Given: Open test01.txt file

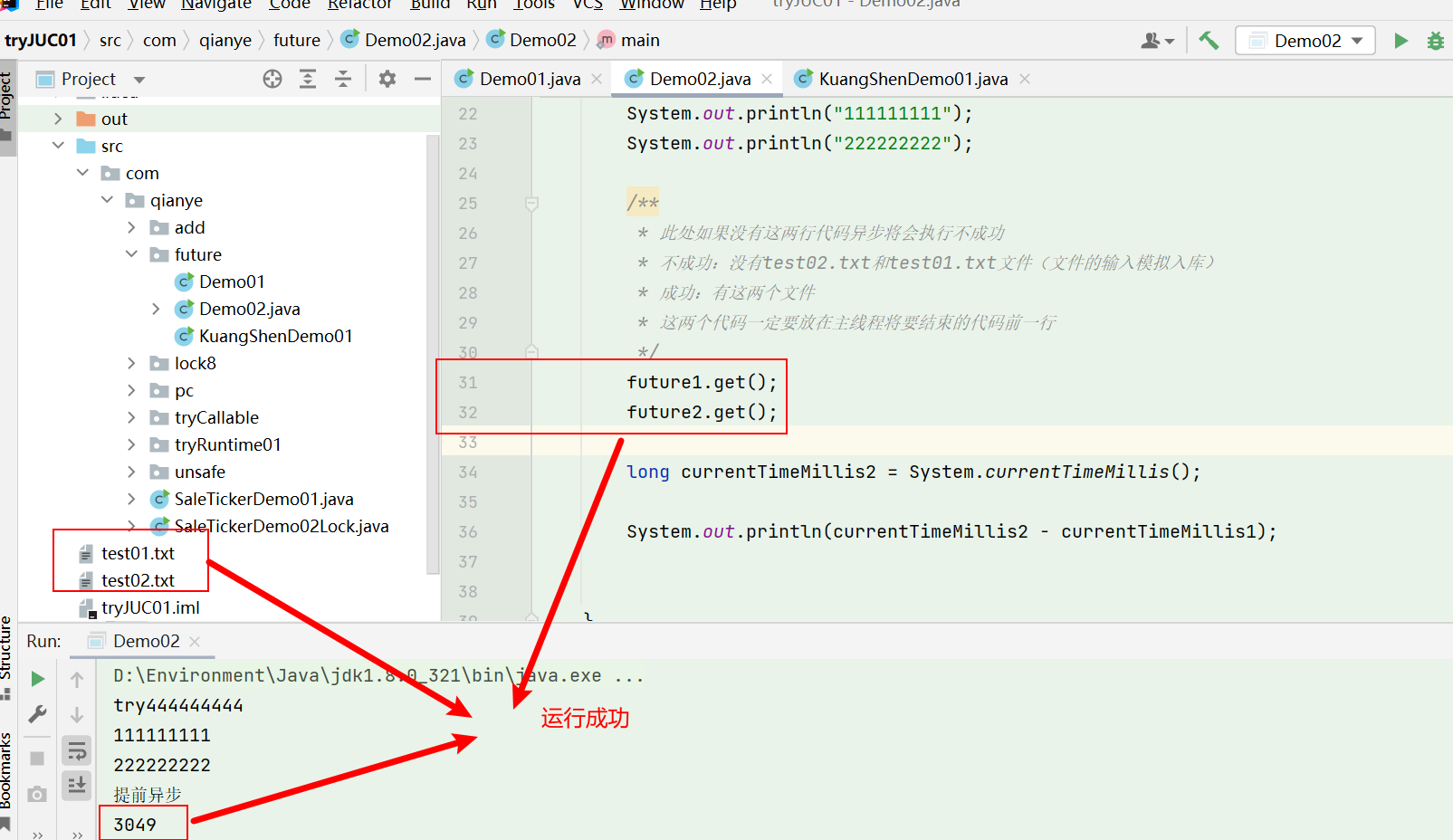Looking at the screenshot, I should tap(138, 553).
